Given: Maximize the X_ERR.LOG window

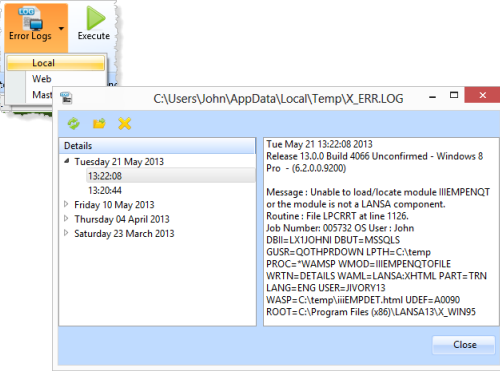Looking at the screenshot, I should tap(454, 95).
